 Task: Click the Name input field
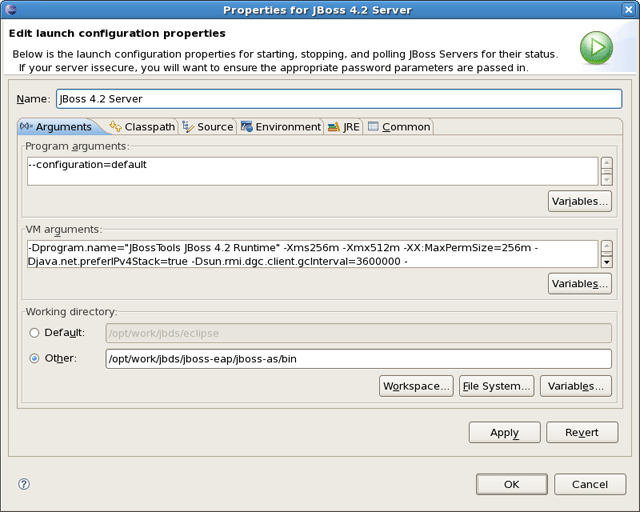(339, 99)
